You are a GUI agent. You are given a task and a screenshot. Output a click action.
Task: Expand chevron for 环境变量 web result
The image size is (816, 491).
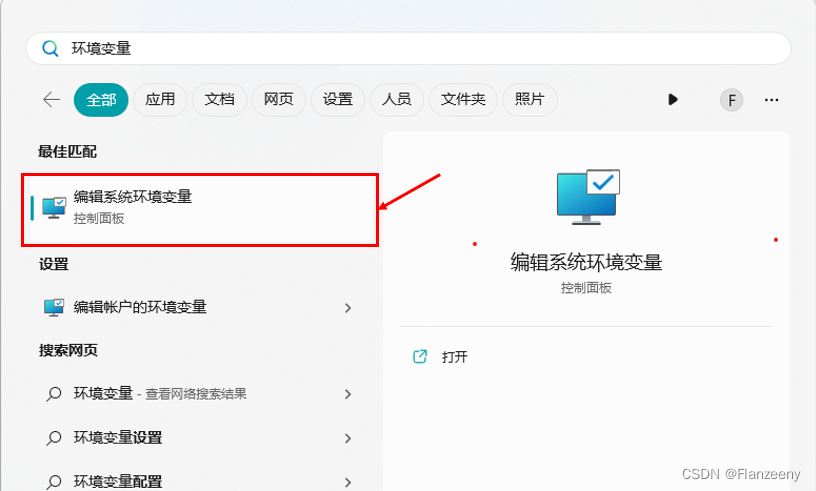click(x=348, y=395)
